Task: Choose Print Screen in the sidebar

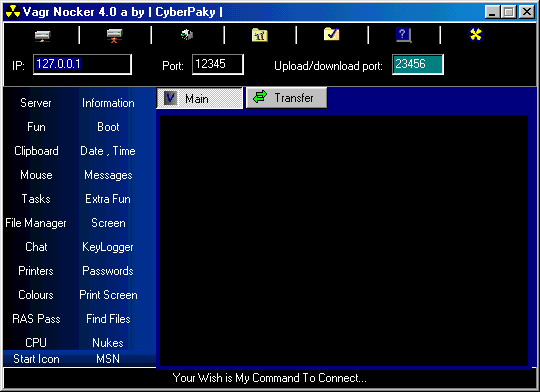Action: 108,295
